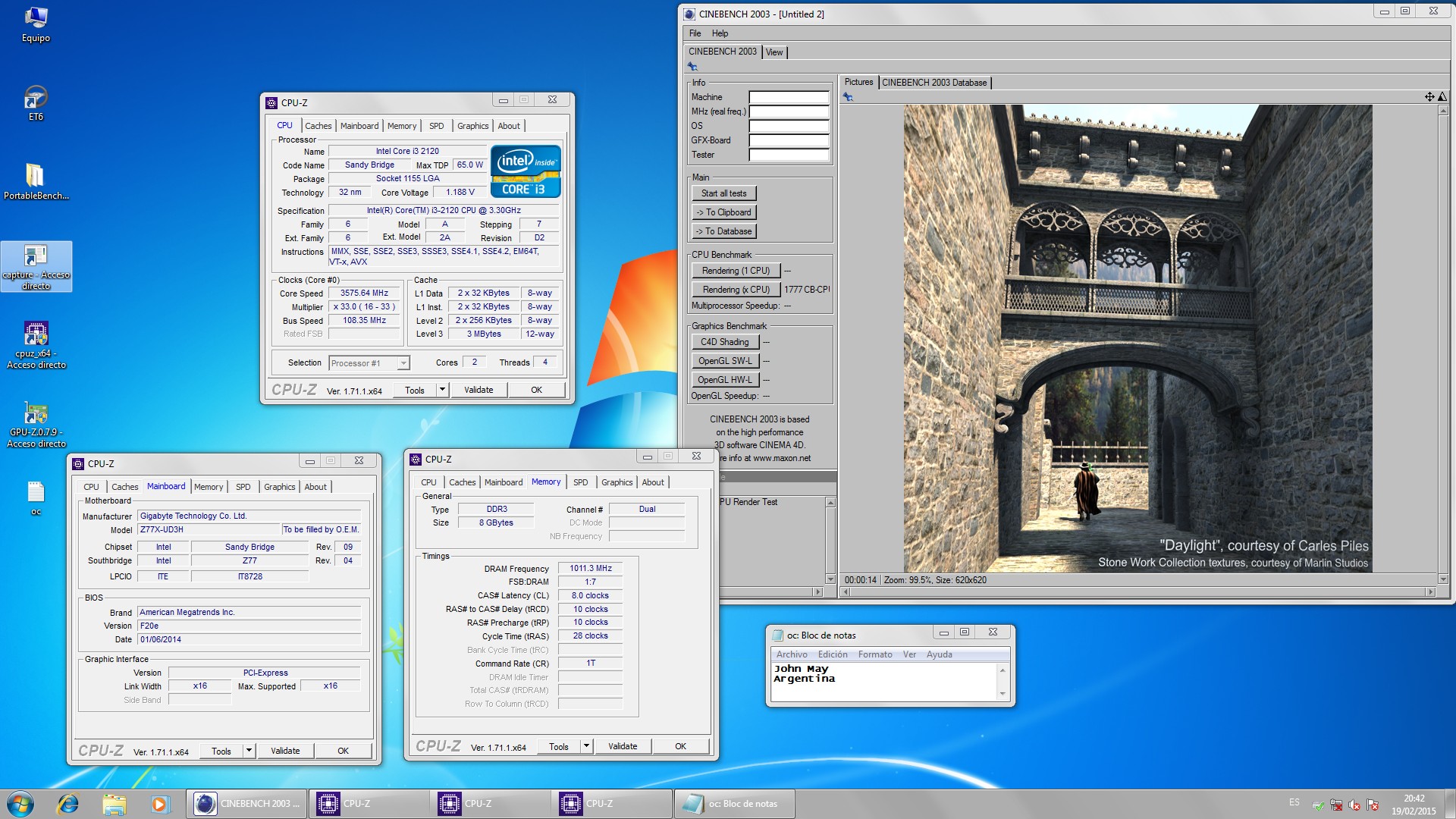Click Notepad text area with John May
Image resolution: width=1456 pixels, height=819 pixels.
click(883, 681)
